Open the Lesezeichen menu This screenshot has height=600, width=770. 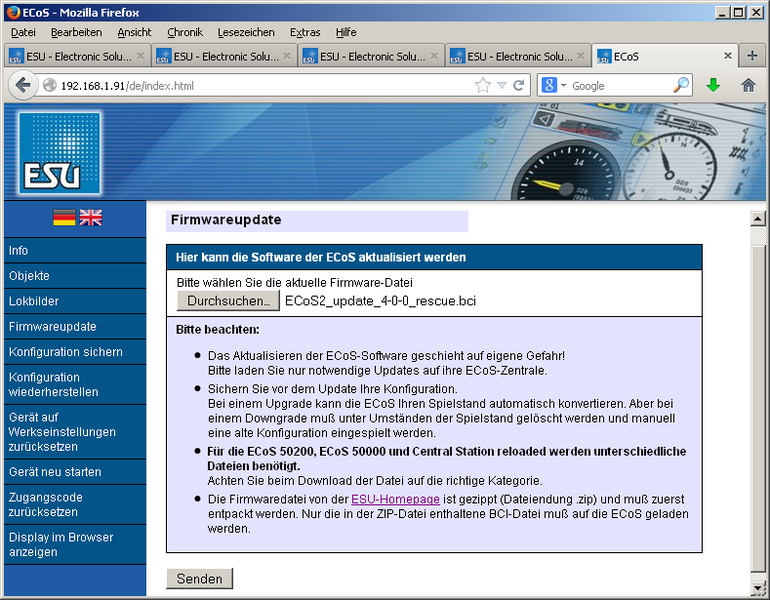[x=246, y=32]
